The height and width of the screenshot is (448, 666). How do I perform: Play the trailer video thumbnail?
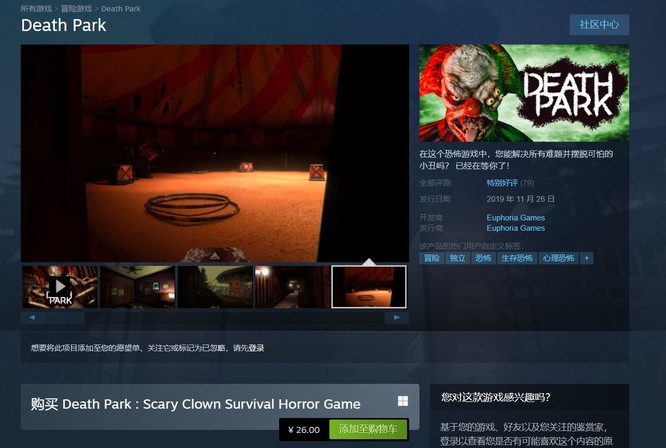coord(60,286)
